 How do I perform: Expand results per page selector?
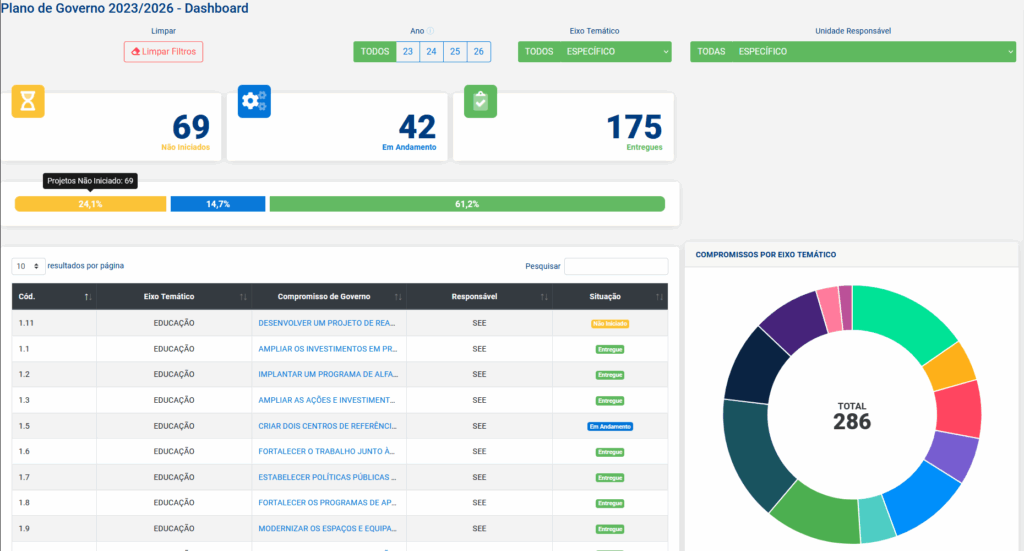28,266
